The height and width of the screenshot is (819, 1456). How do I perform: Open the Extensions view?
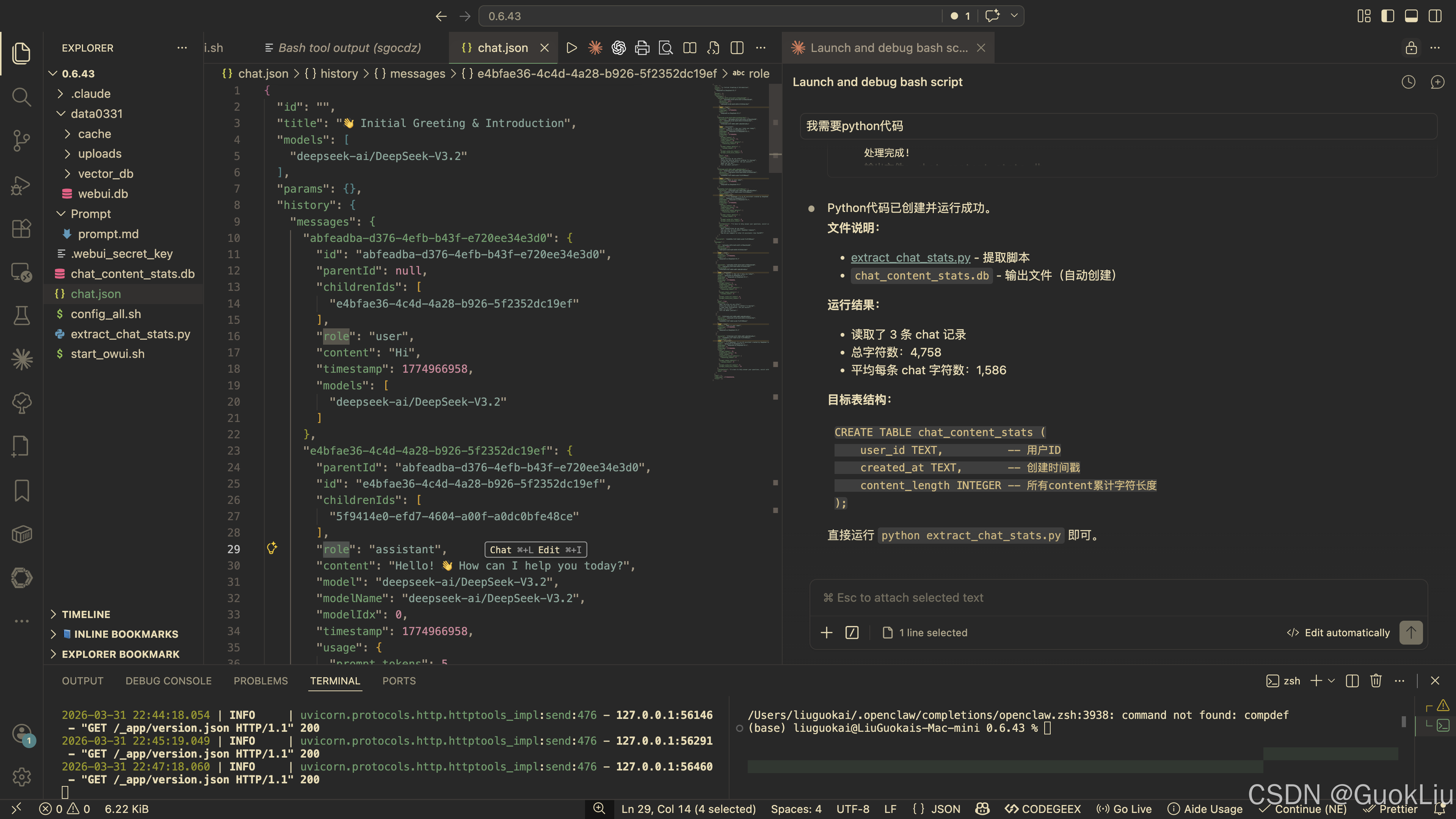tap(22, 229)
